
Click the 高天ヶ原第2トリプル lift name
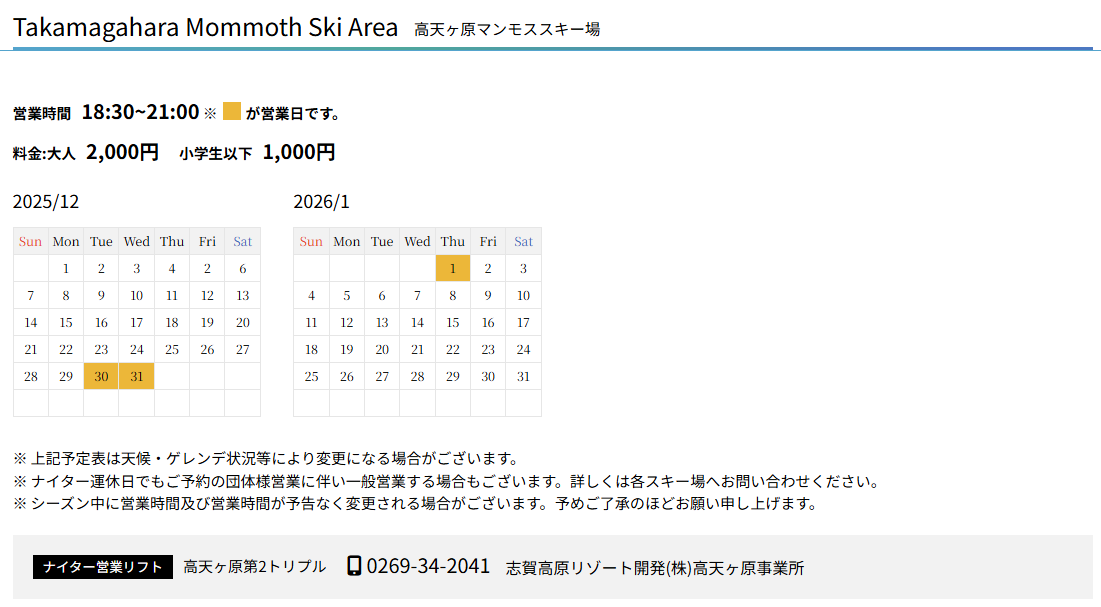[x=255, y=567]
